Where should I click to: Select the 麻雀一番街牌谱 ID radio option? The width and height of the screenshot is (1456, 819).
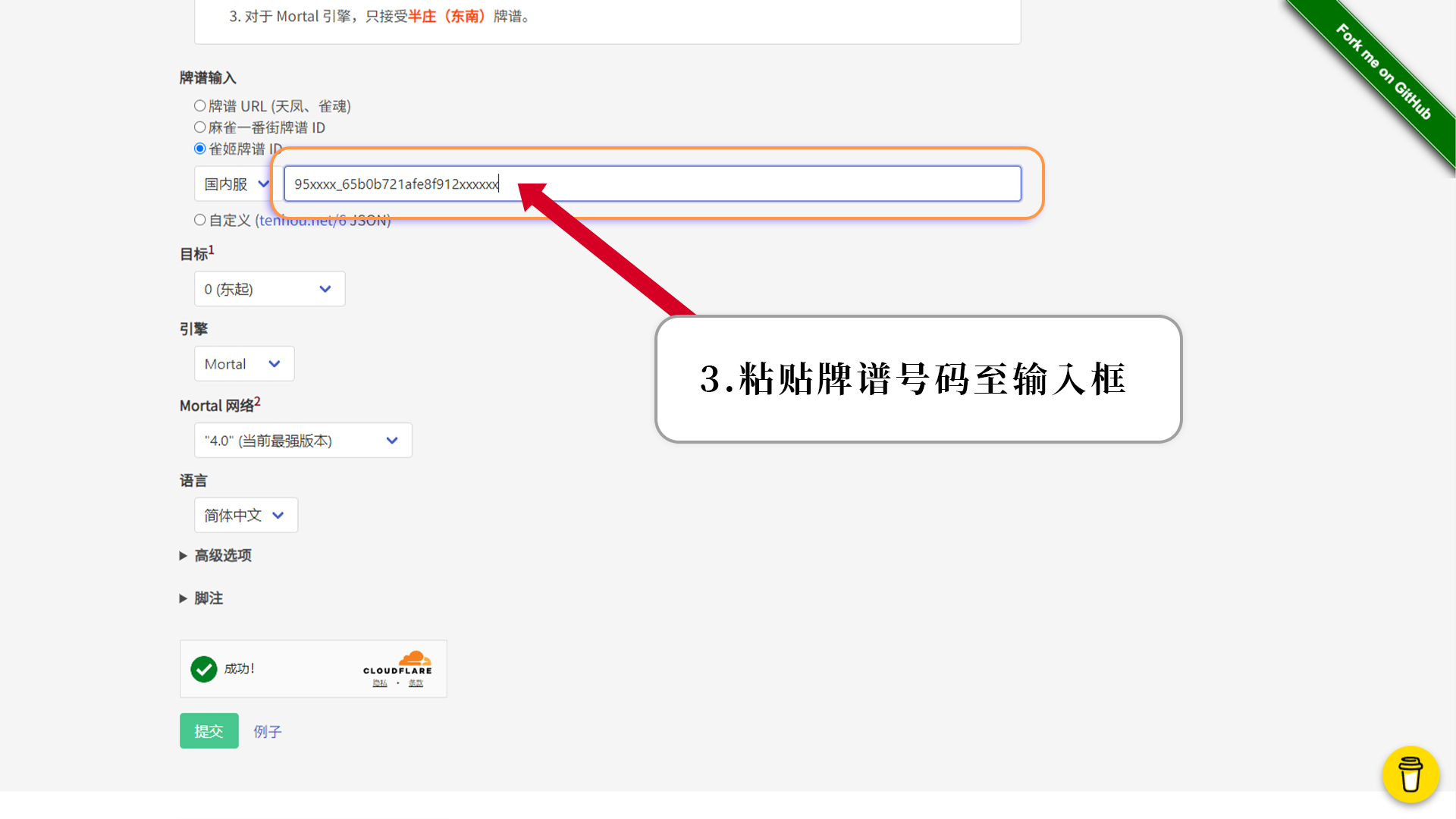199,127
